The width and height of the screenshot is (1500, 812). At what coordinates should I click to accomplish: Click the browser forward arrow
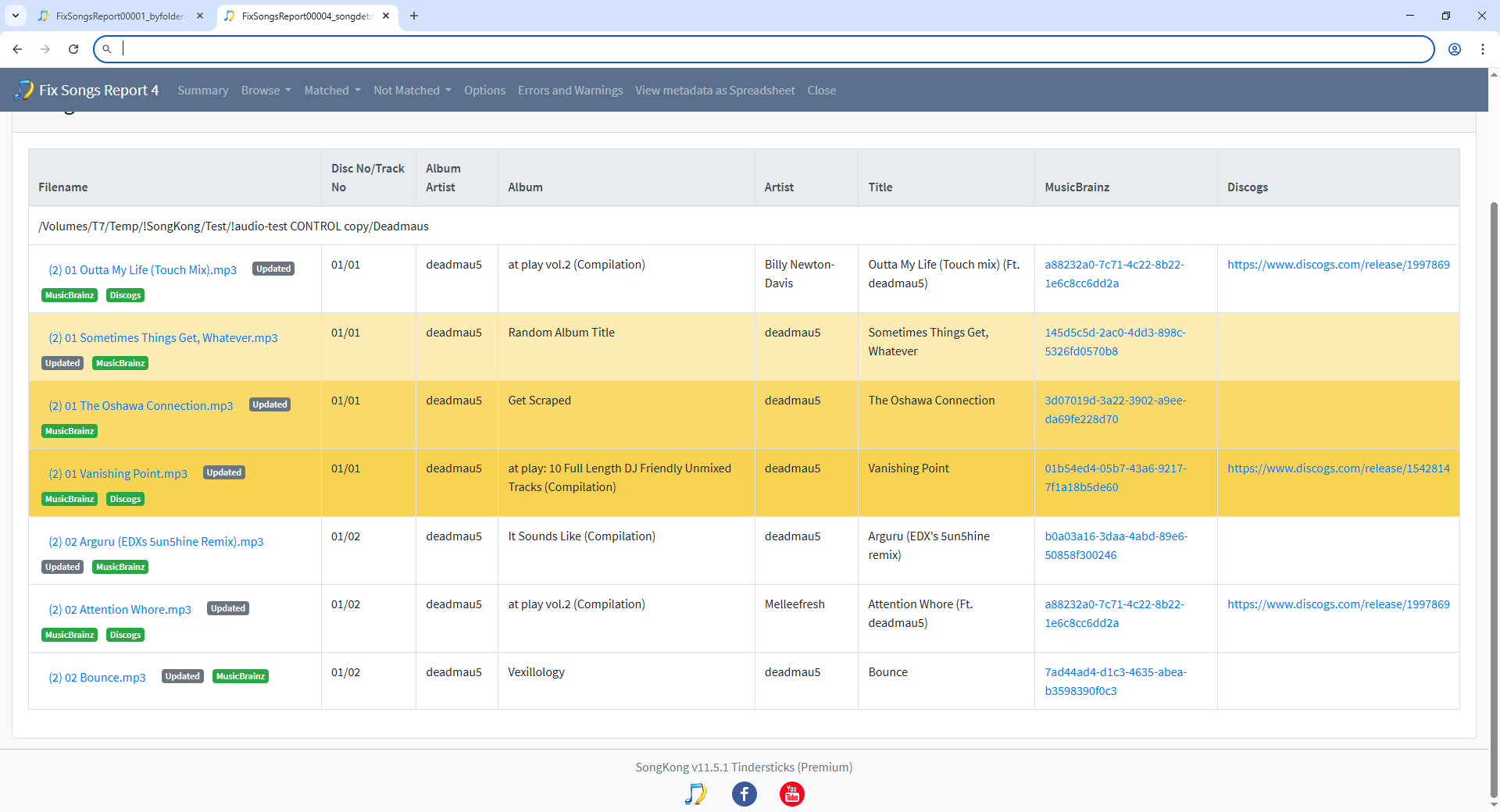(x=45, y=49)
